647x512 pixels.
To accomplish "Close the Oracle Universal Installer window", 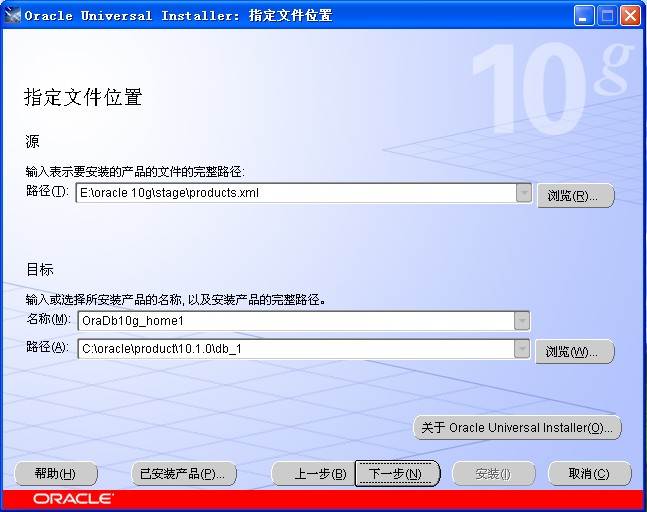I will (x=630, y=16).
